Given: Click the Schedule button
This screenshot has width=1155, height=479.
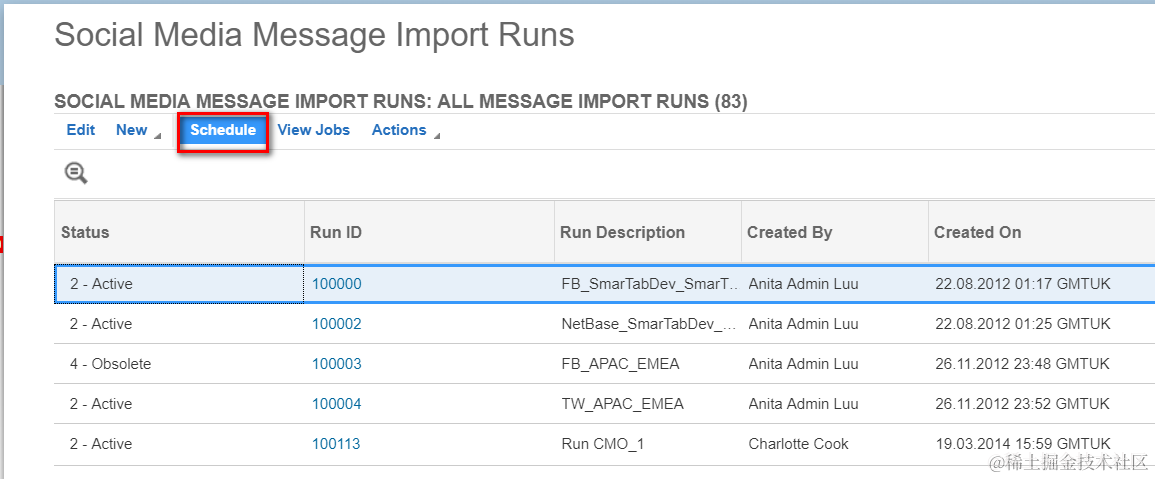Looking at the screenshot, I should (x=223, y=130).
